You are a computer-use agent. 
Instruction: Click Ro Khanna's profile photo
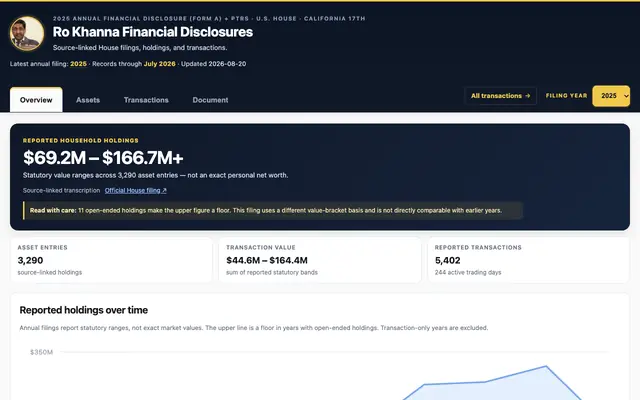click(x=27, y=33)
